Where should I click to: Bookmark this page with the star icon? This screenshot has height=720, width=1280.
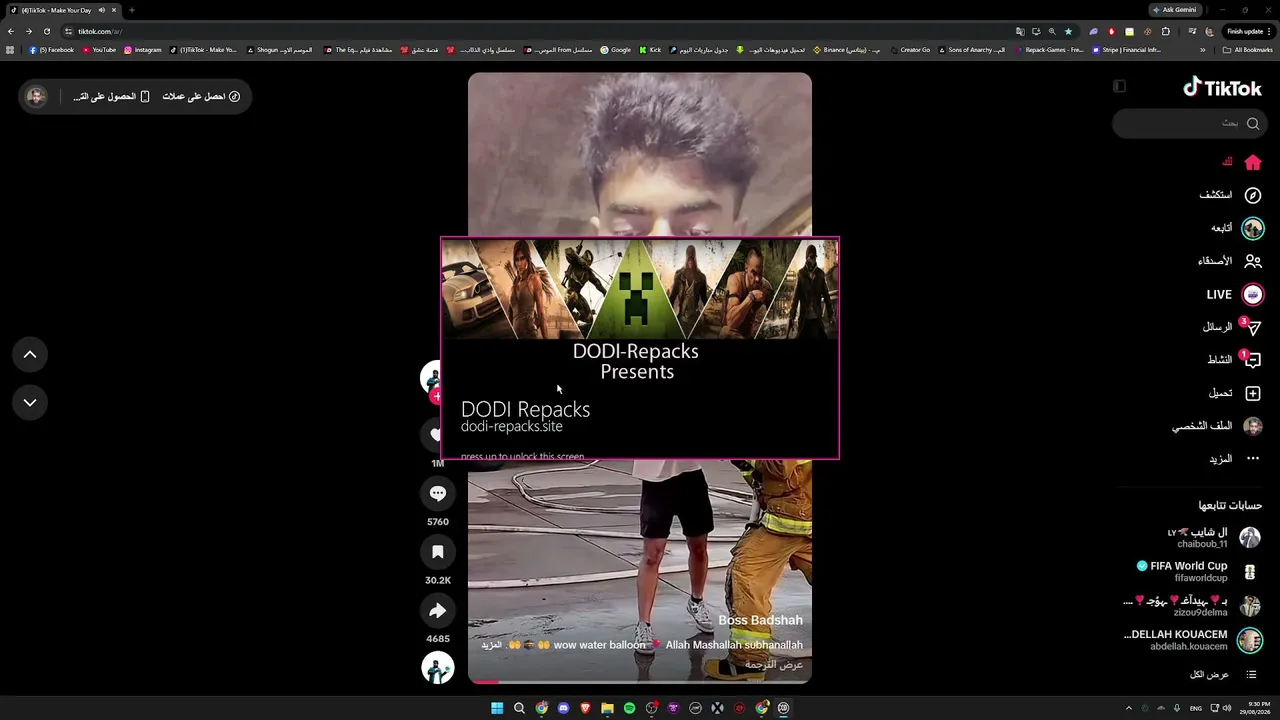pos(1068,31)
